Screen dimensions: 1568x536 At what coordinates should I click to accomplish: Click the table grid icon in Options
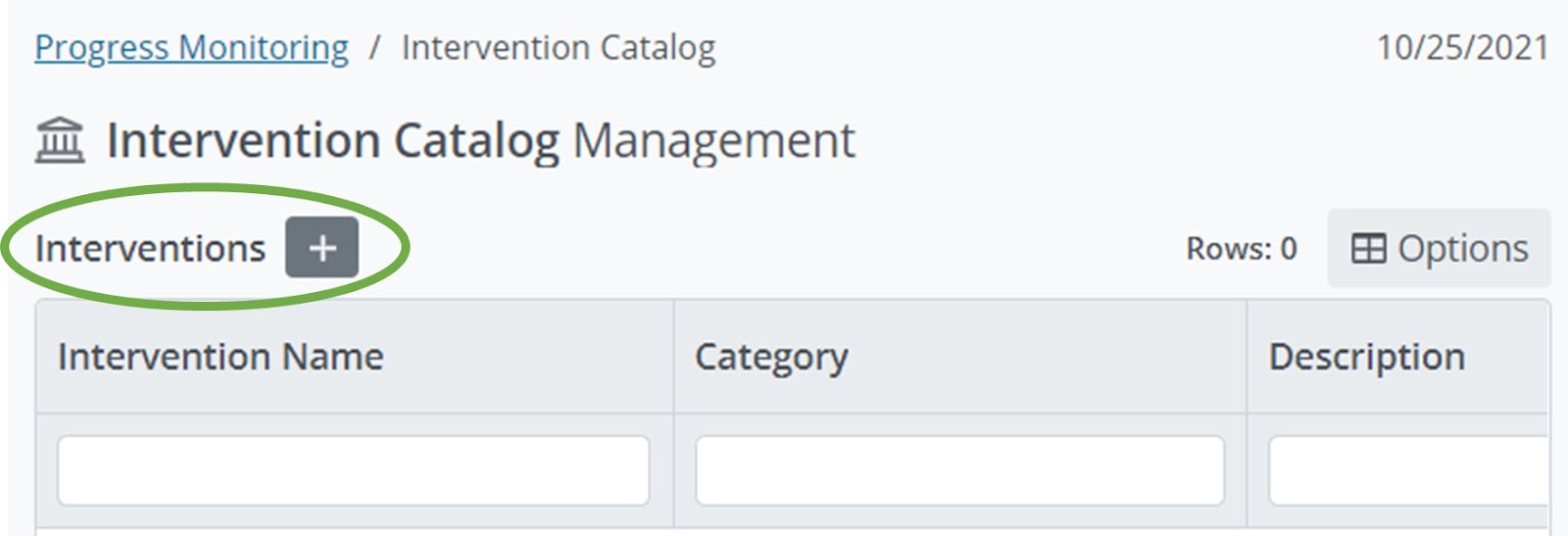click(1368, 249)
